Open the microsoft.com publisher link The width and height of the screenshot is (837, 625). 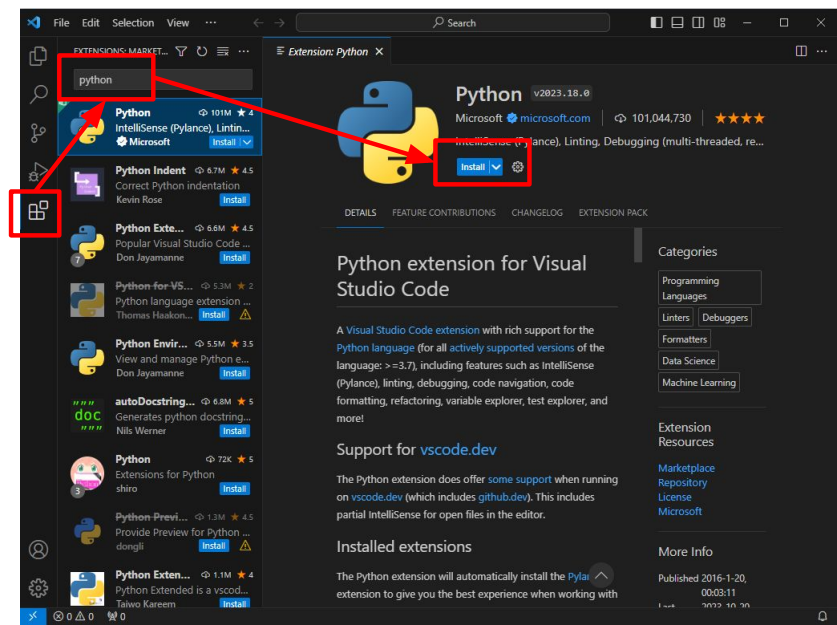click(x=555, y=118)
